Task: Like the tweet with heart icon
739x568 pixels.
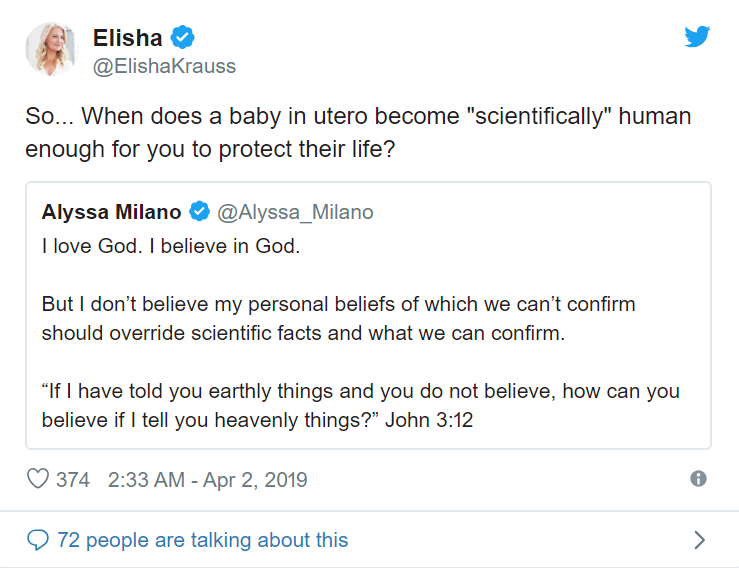Action: (x=38, y=480)
